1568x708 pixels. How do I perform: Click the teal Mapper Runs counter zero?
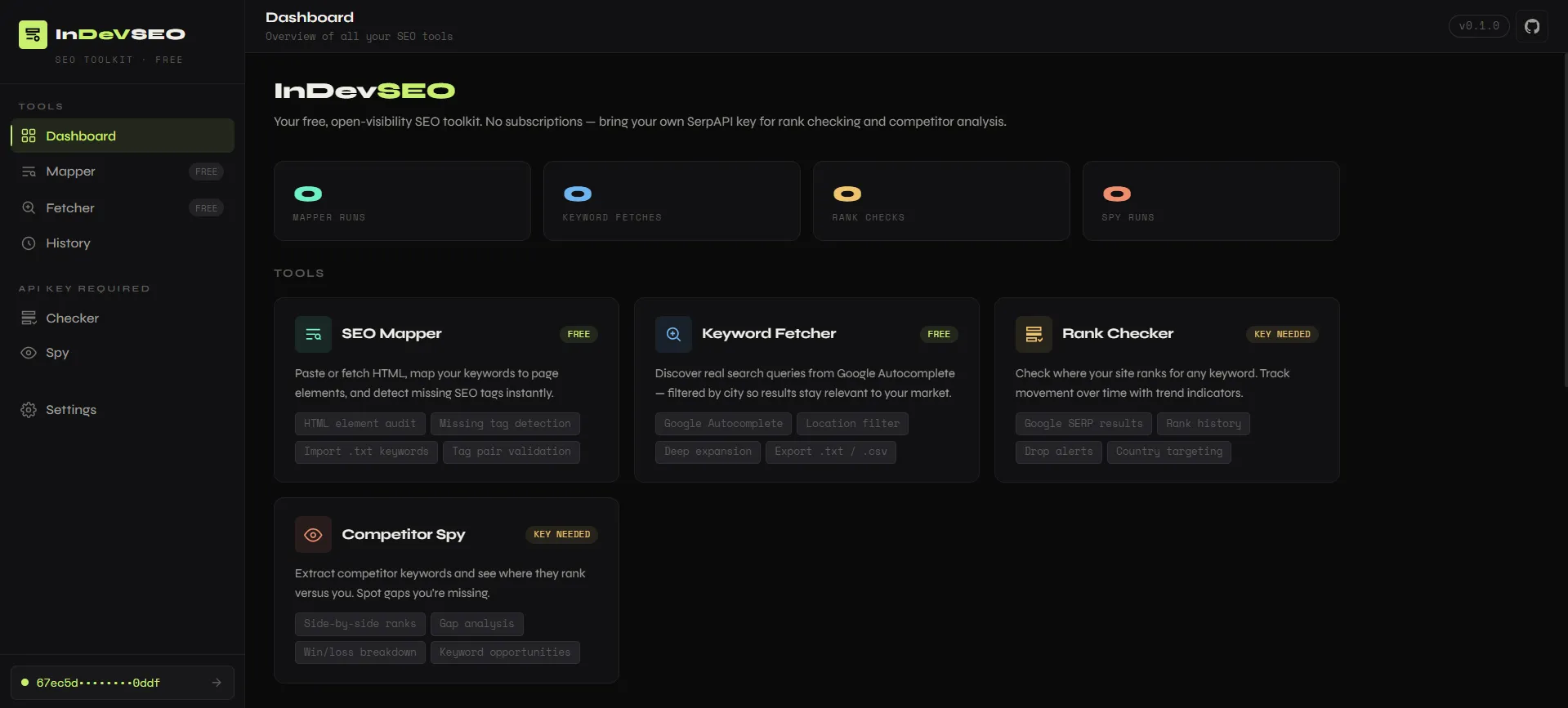pyautogui.click(x=308, y=194)
